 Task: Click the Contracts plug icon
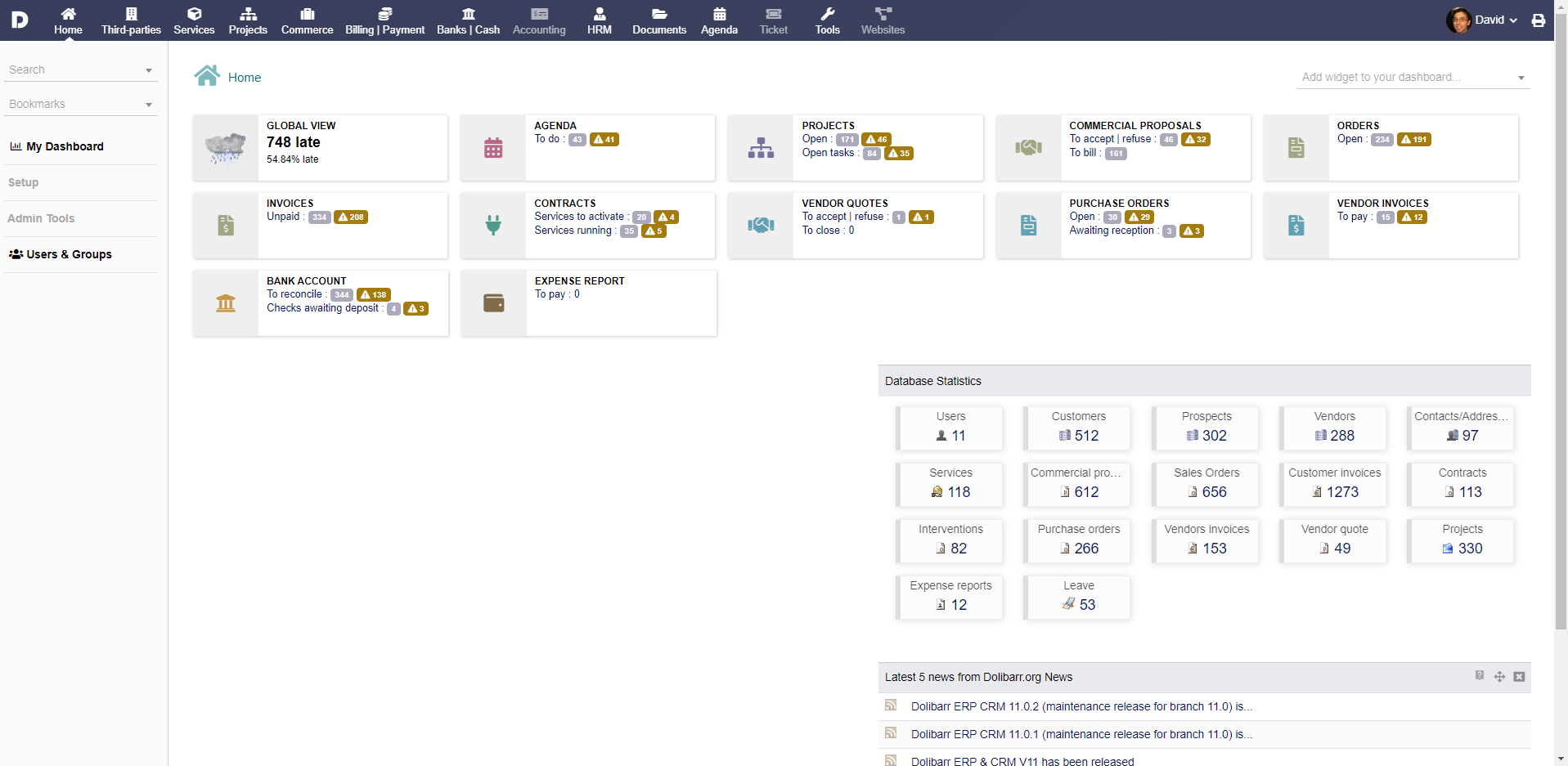click(x=493, y=226)
